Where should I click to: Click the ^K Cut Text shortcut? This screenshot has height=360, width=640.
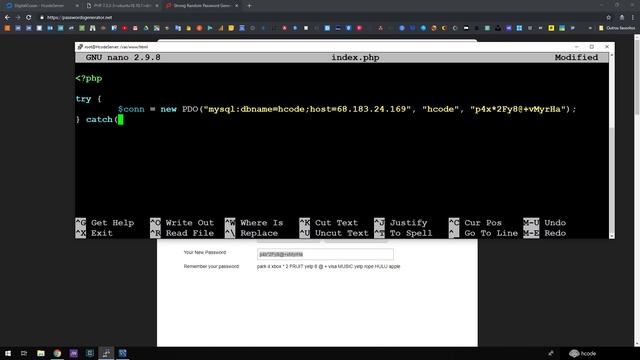coord(329,223)
